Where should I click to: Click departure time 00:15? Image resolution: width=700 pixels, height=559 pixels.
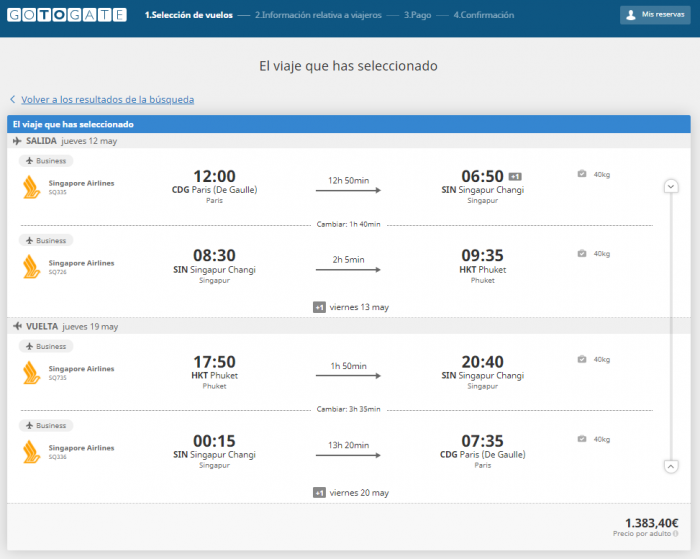coord(214,441)
